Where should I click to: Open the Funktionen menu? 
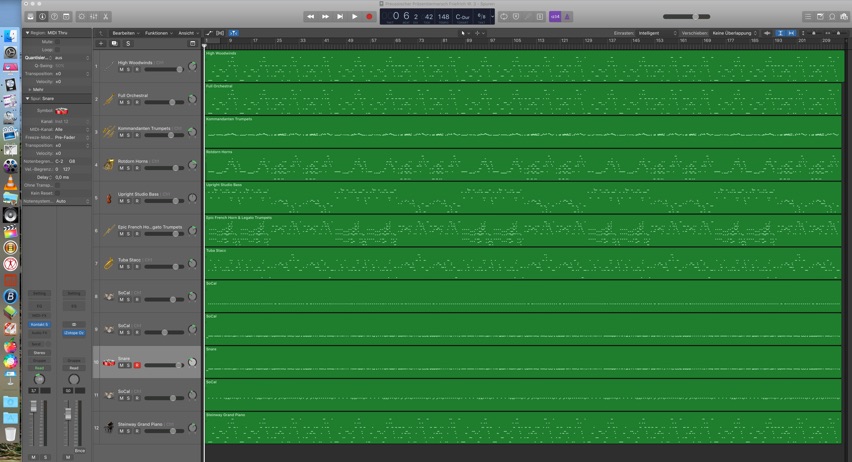coord(158,33)
